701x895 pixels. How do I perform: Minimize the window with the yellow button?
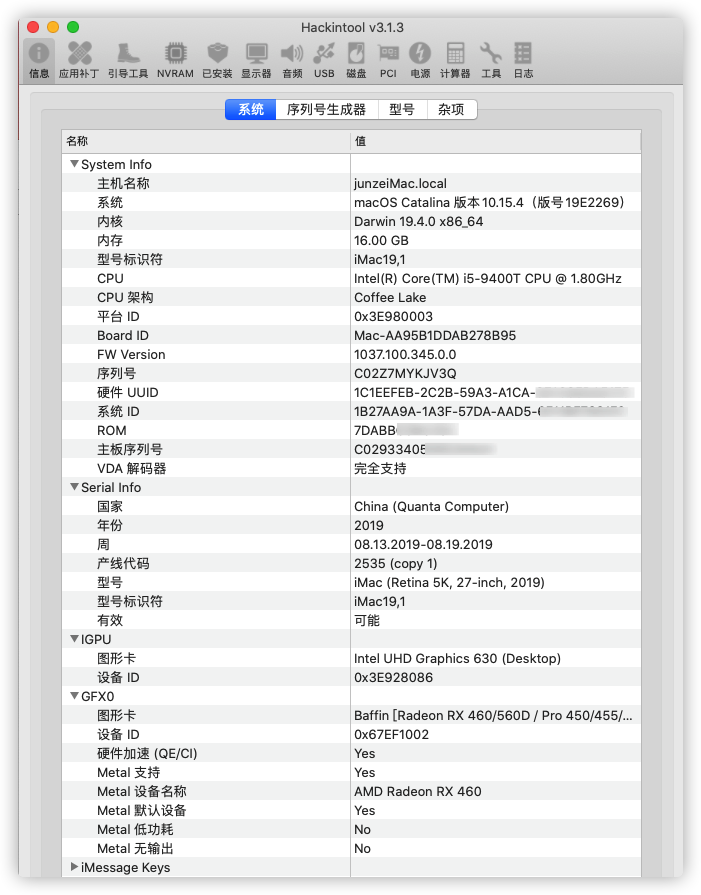pyautogui.click(x=53, y=27)
